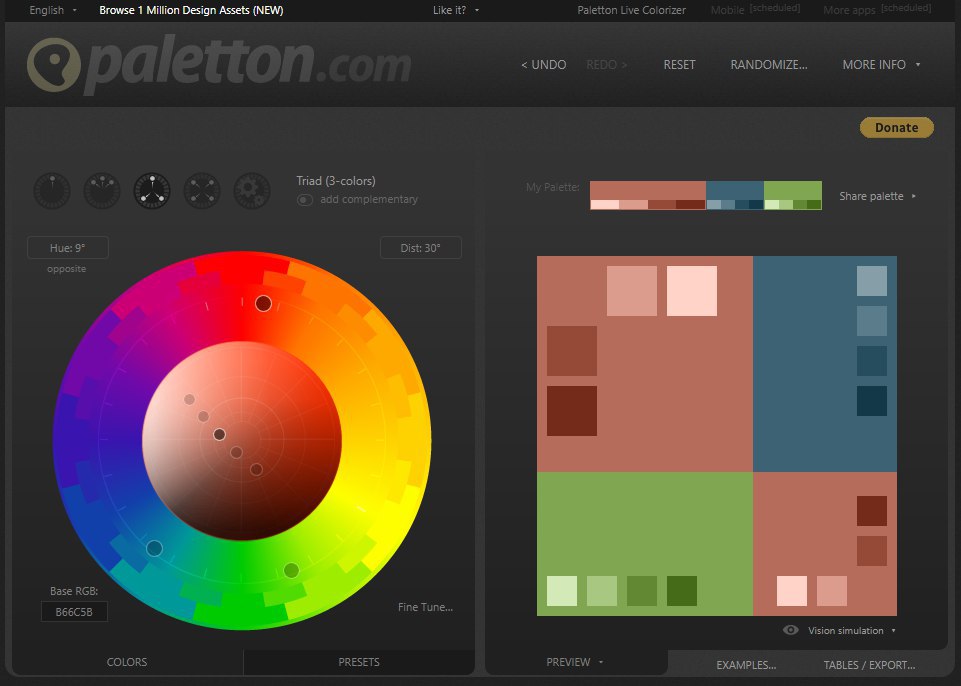Click the Paletton logo icon
961x686 pixels.
point(54,66)
